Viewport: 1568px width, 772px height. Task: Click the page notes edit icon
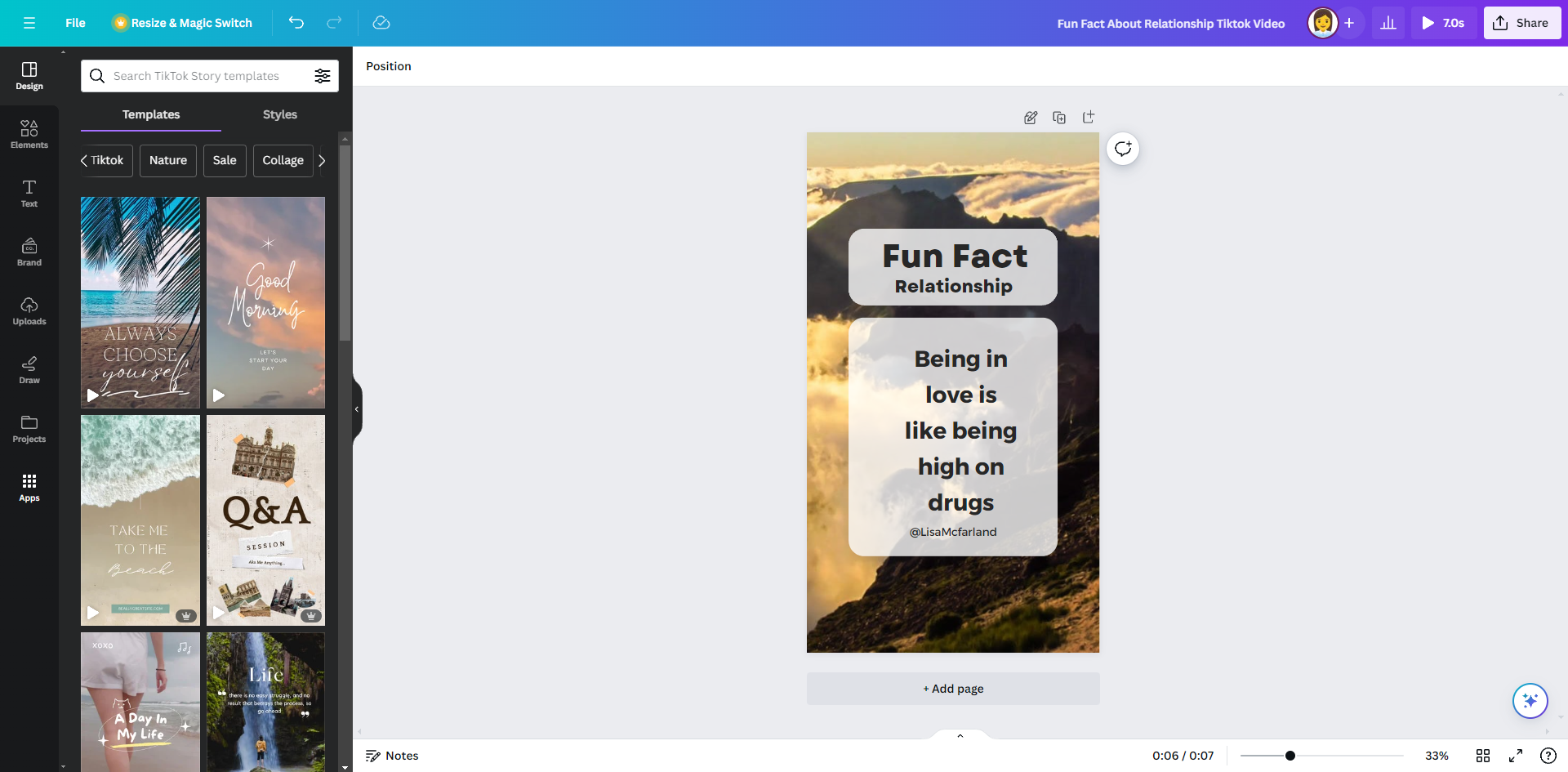click(x=1031, y=118)
